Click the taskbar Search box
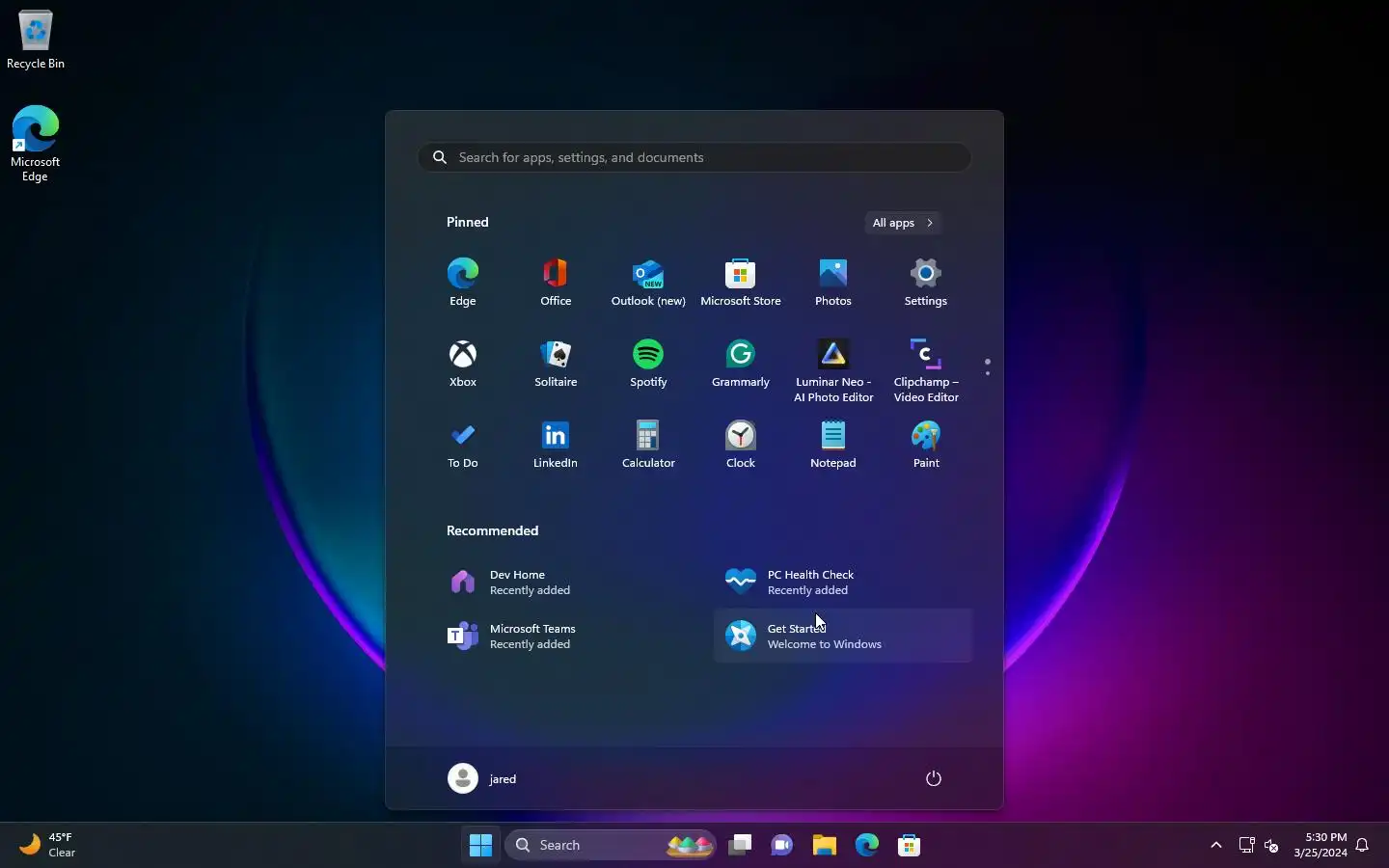 (x=612, y=845)
